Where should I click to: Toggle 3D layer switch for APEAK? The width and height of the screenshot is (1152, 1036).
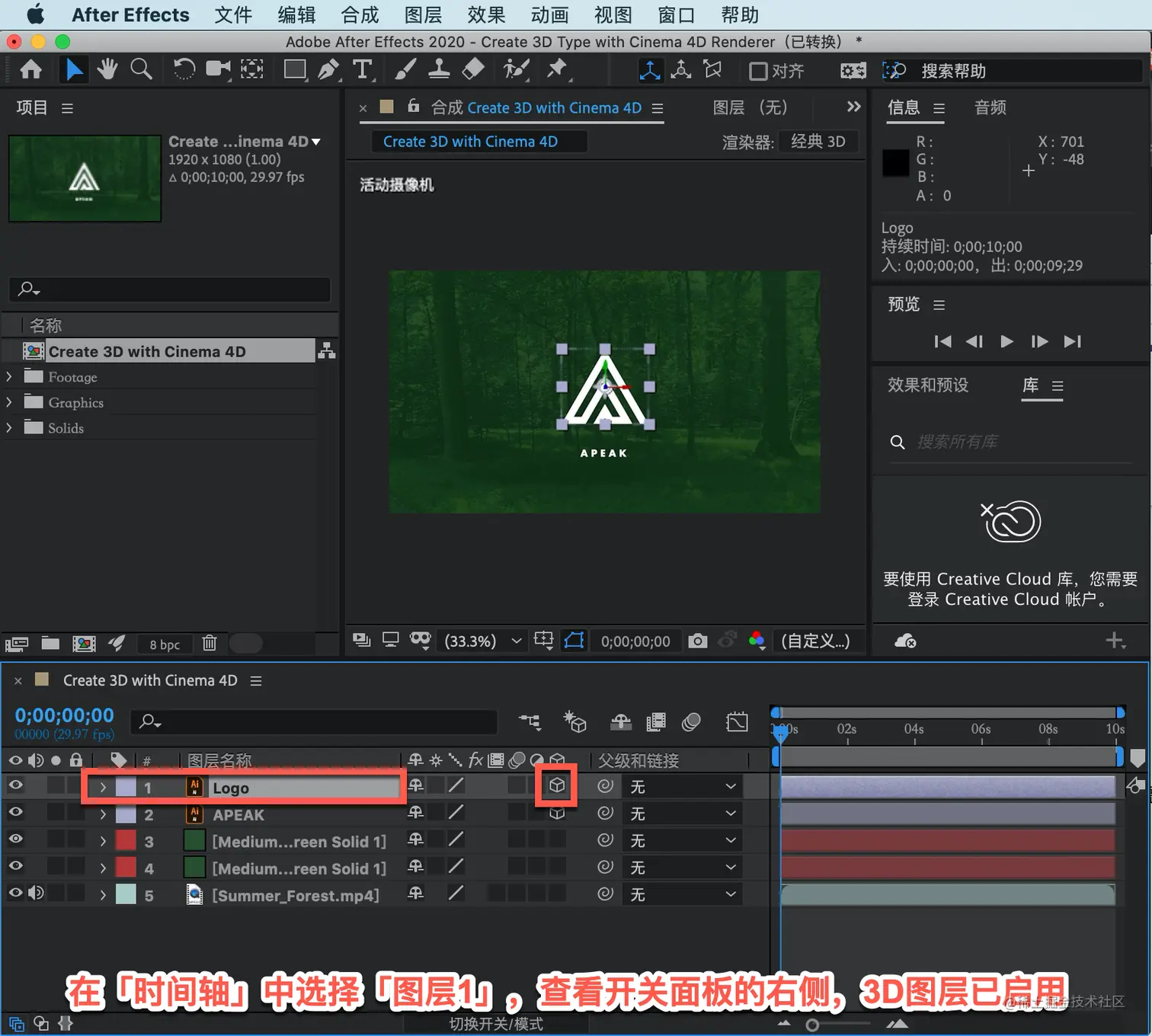557,813
